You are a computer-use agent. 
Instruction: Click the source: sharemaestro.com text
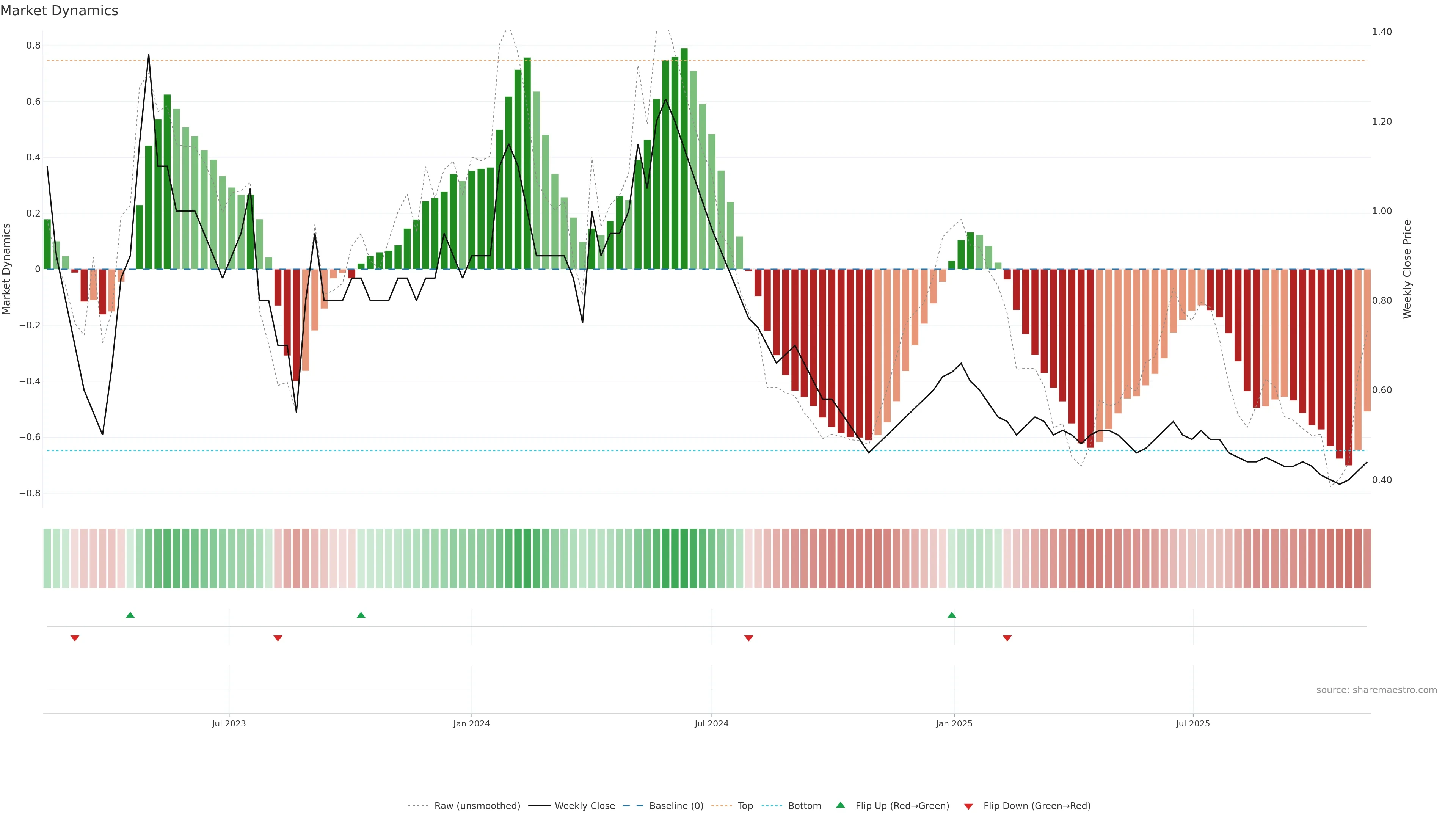click(x=1376, y=690)
